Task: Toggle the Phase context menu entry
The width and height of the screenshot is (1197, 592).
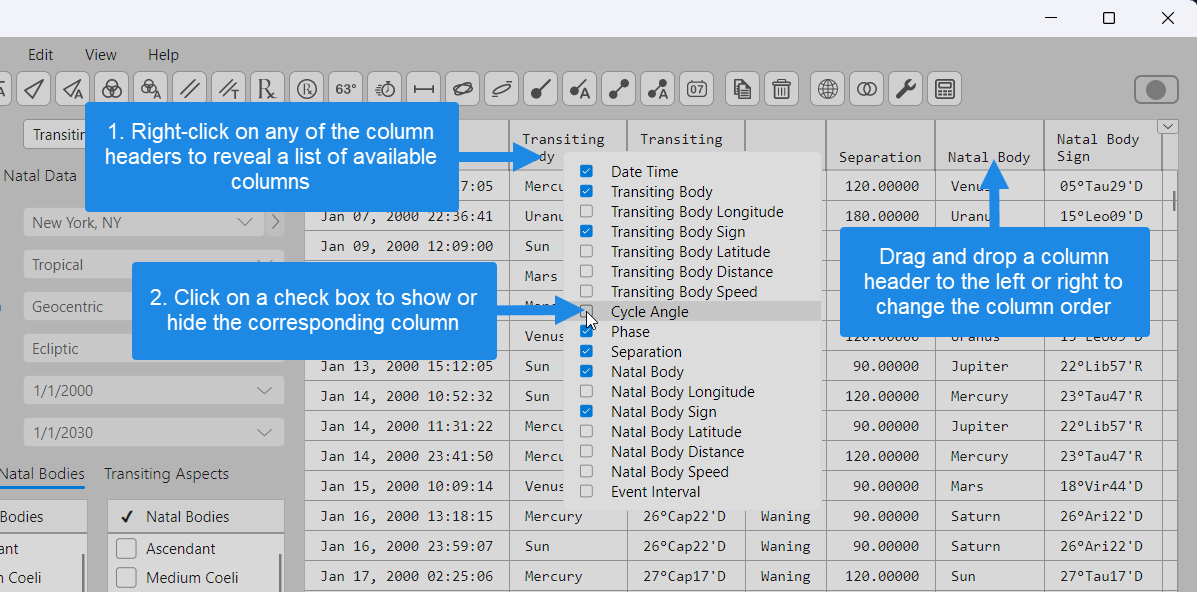Action: coord(692,332)
